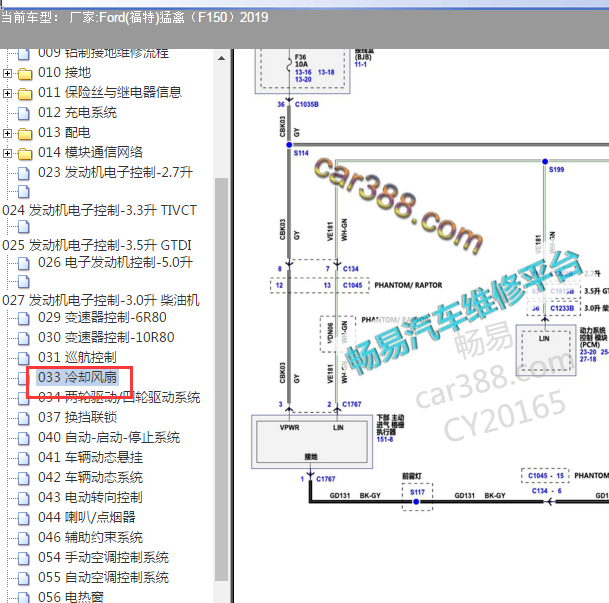Select 031 巡航控制 entry
Image resolution: width=609 pixels, height=603 pixels.
pos(77,357)
